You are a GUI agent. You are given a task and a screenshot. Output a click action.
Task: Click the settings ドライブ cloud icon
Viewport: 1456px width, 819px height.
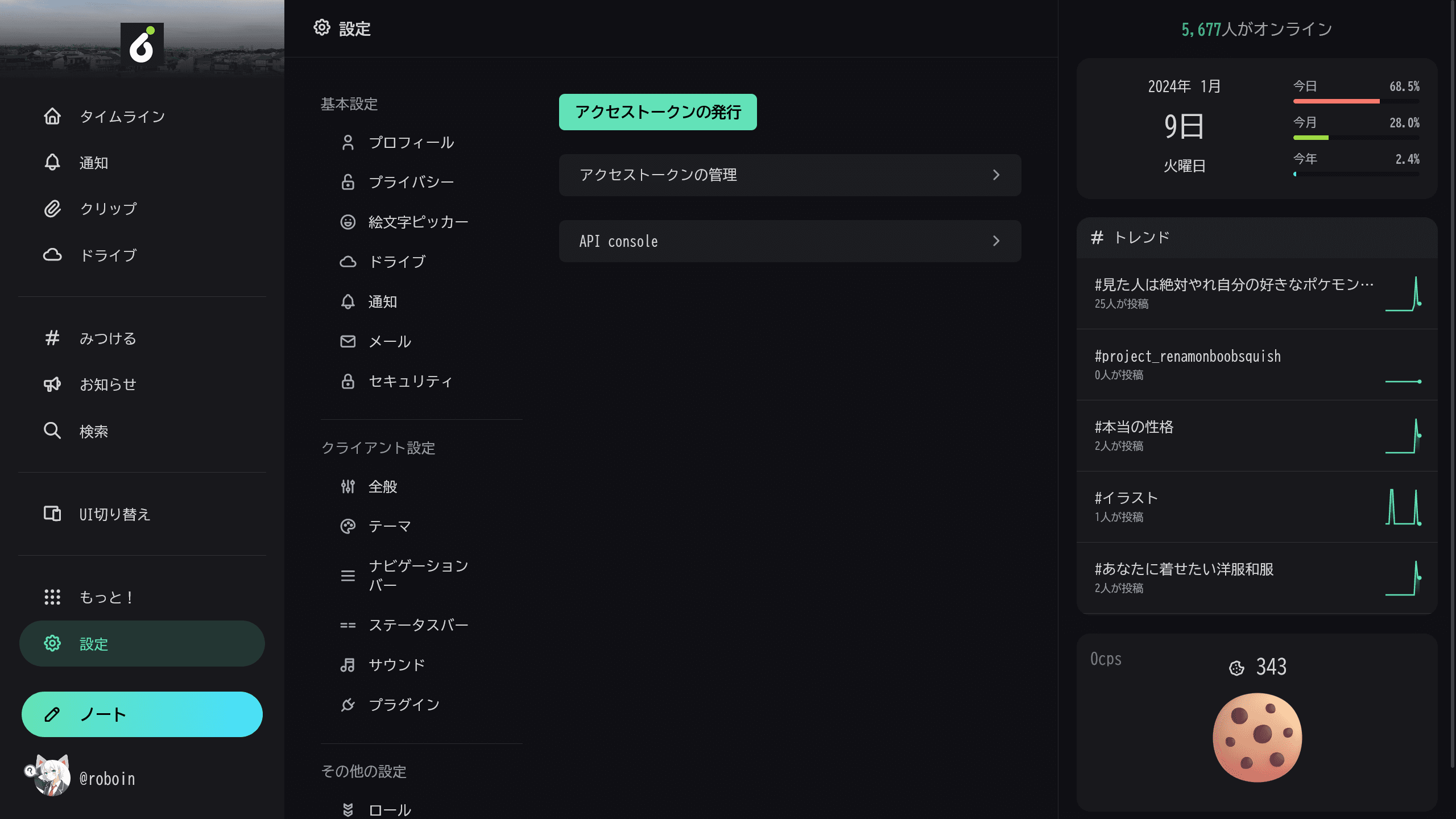(x=348, y=262)
